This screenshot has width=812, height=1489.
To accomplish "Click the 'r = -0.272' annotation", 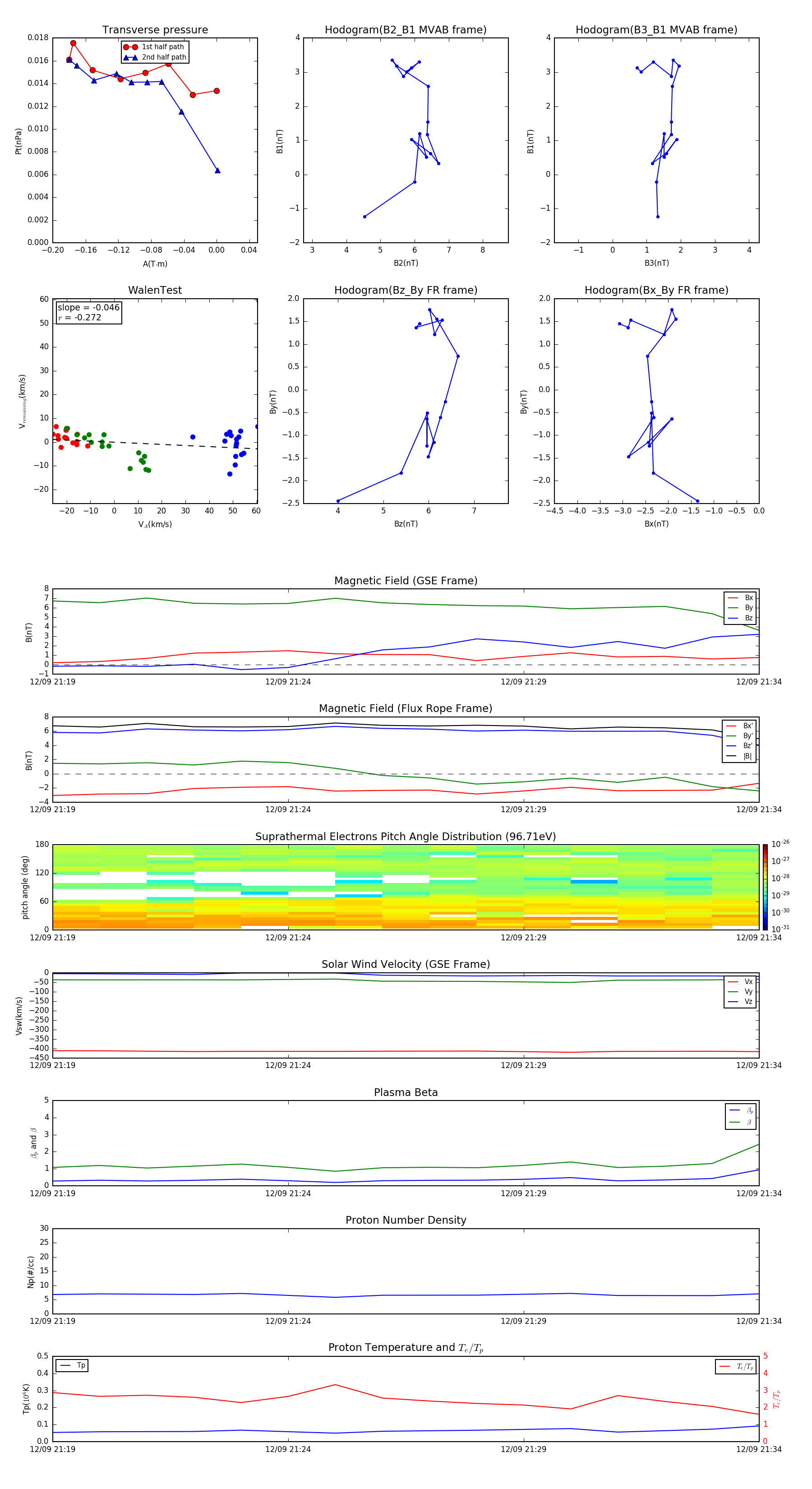I will click(80, 317).
